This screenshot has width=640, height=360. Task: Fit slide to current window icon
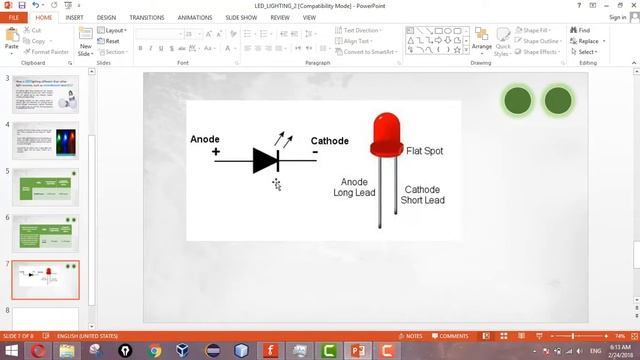pyautogui.click(x=634, y=336)
